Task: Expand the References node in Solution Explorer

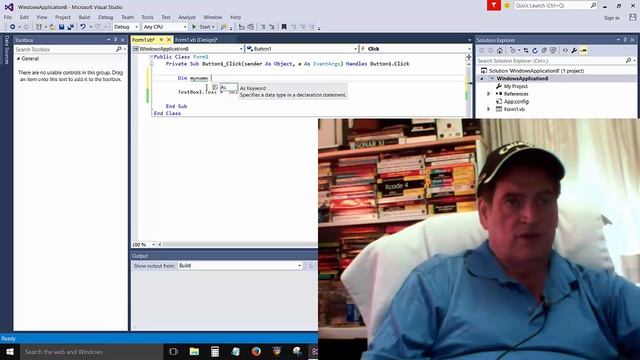Action: (x=489, y=94)
